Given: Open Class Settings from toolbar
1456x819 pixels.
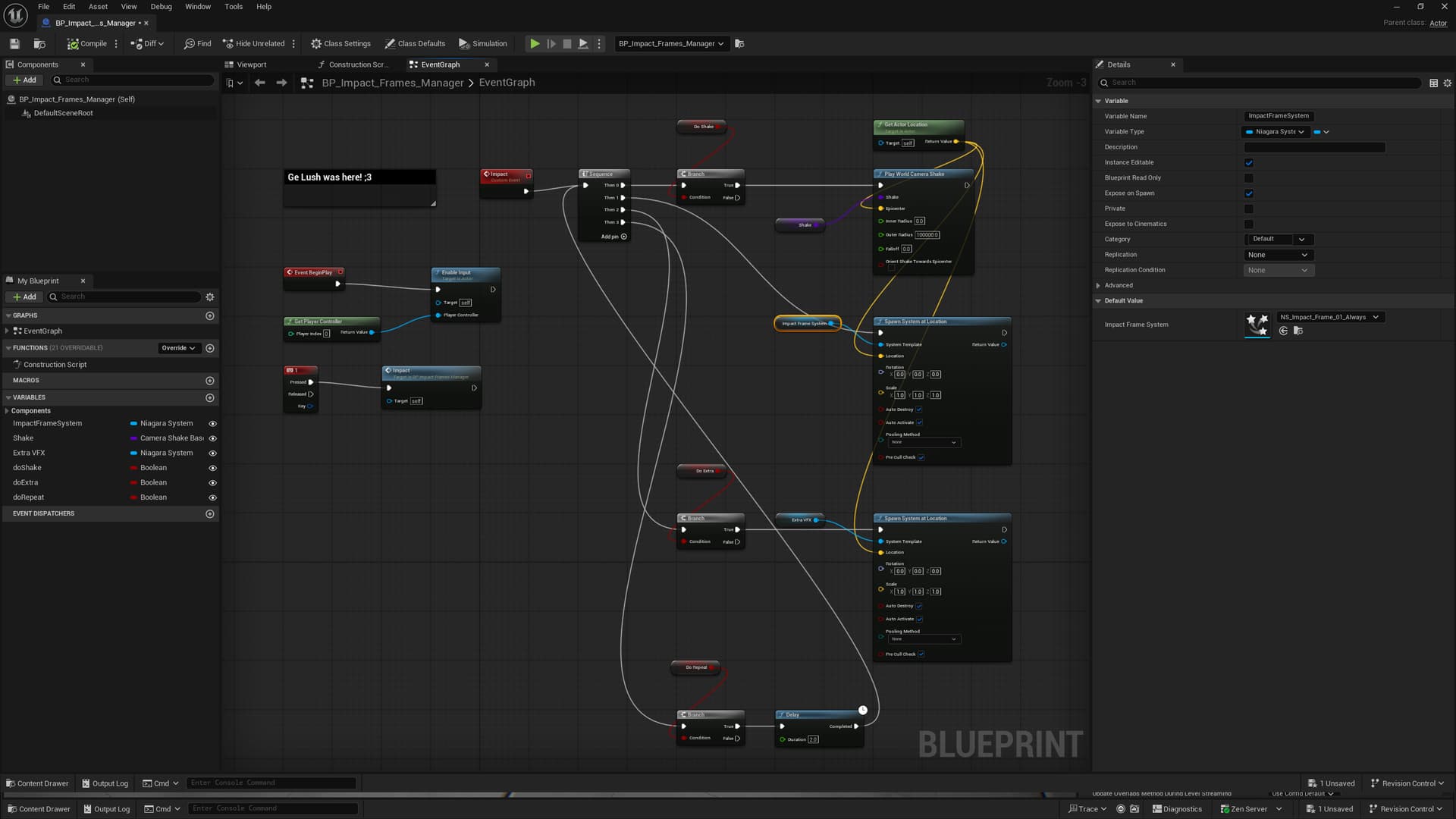Looking at the screenshot, I should pyautogui.click(x=340, y=44).
